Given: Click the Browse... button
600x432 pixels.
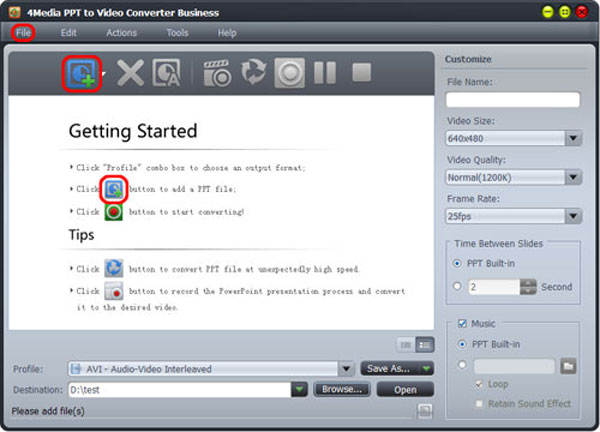Looking at the screenshot, I should pos(342,390).
